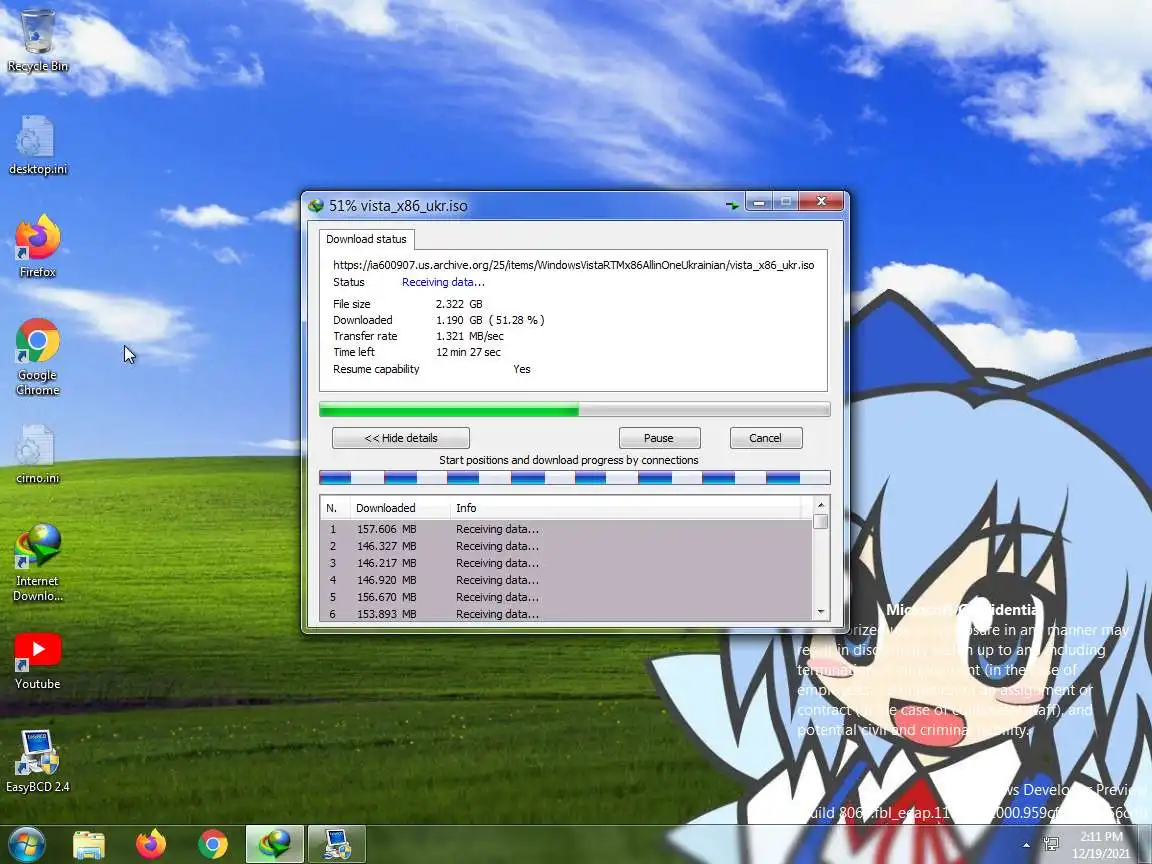
Task: Select connection row 3 with 146.217 MB
Action: 566,563
